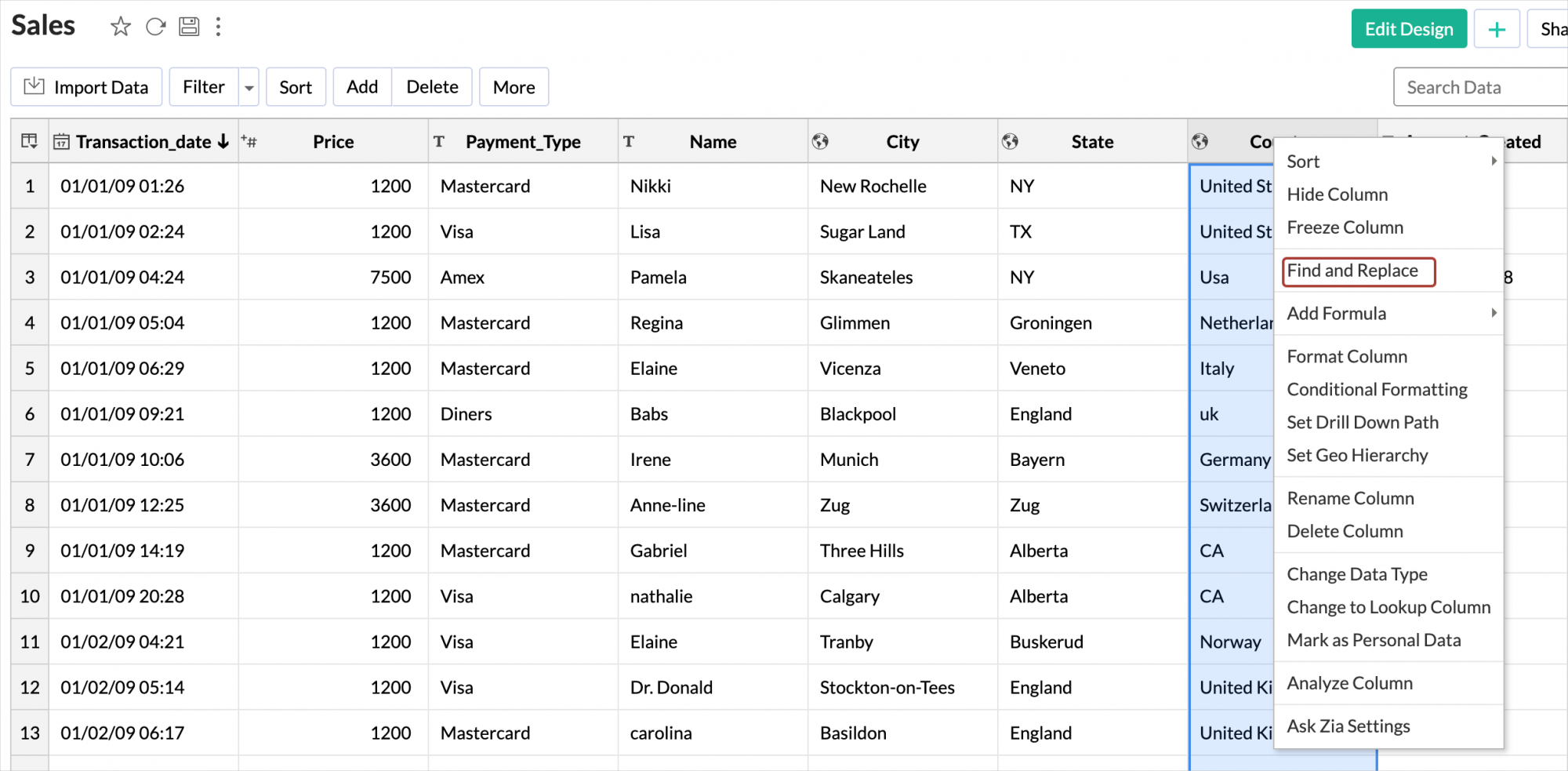Click the plus icon button beside Edit Design

pos(1497,29)
